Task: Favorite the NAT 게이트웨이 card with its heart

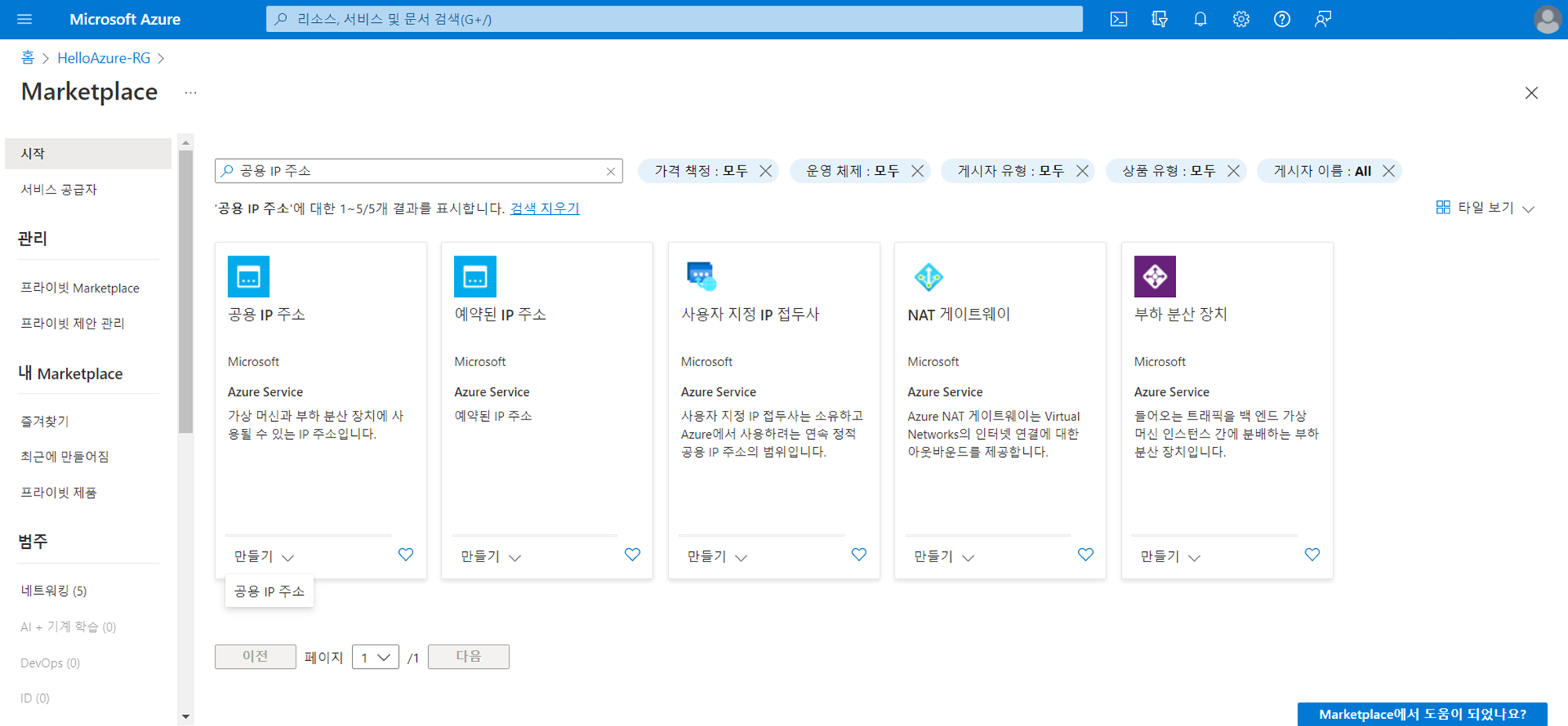Action: [x=1085, y=554]
